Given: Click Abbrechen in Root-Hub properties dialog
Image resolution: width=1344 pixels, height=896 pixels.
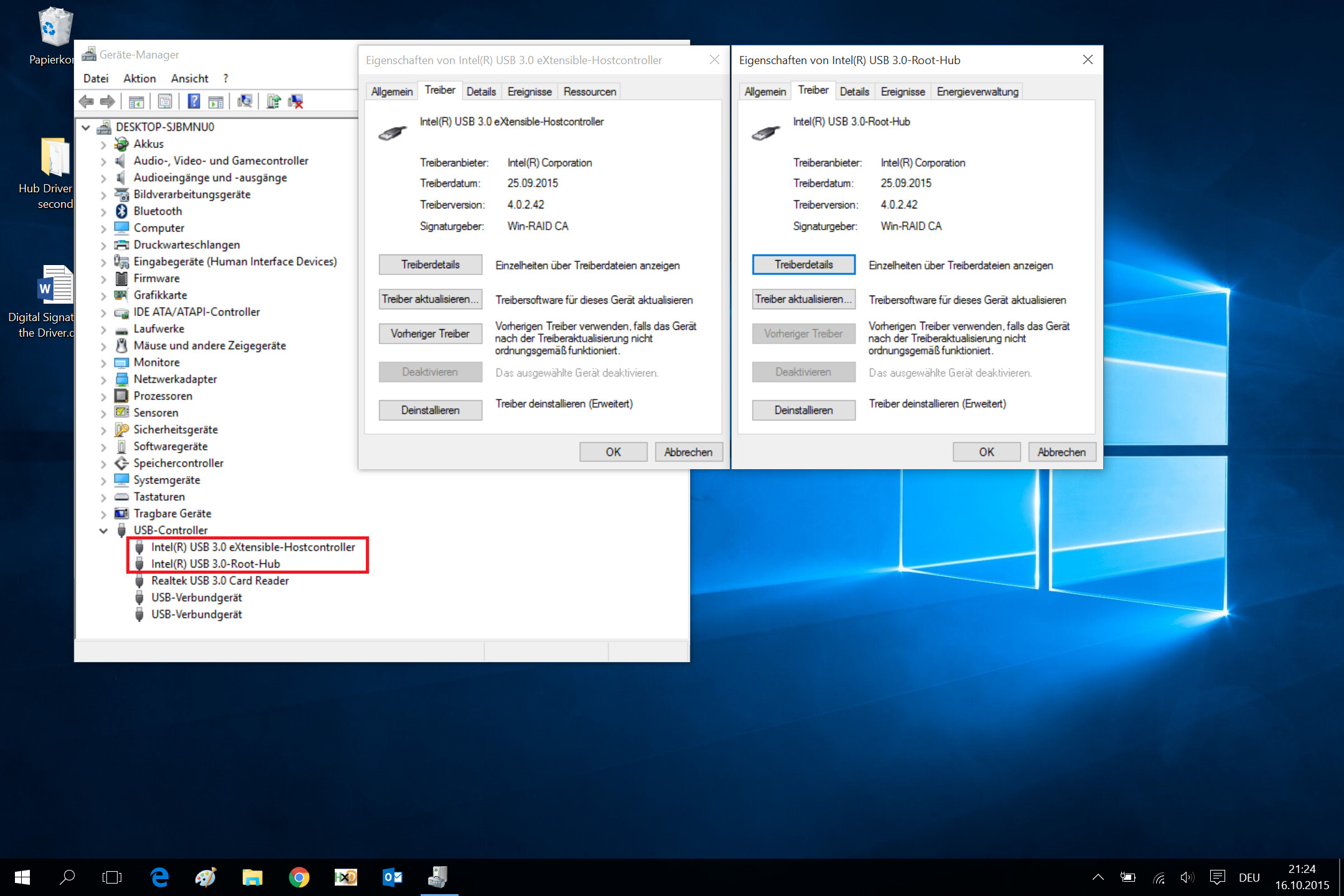Looking at the screenshot, I should click(1062, 452).
